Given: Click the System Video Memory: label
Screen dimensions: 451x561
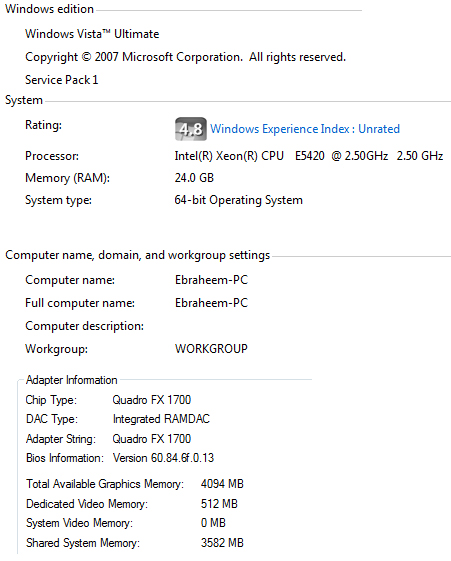Looking at the screenshot, I should point(79,523).
